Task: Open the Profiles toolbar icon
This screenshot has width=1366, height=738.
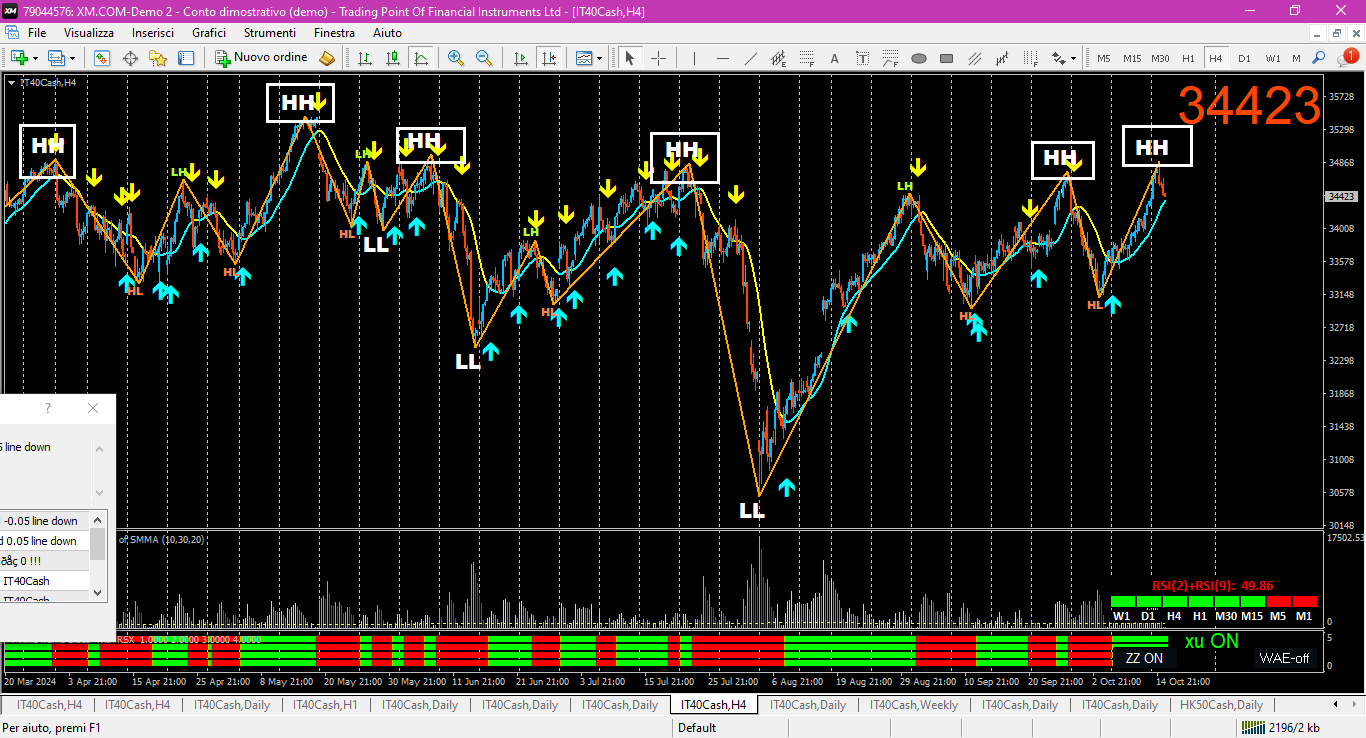Action: 56,58
